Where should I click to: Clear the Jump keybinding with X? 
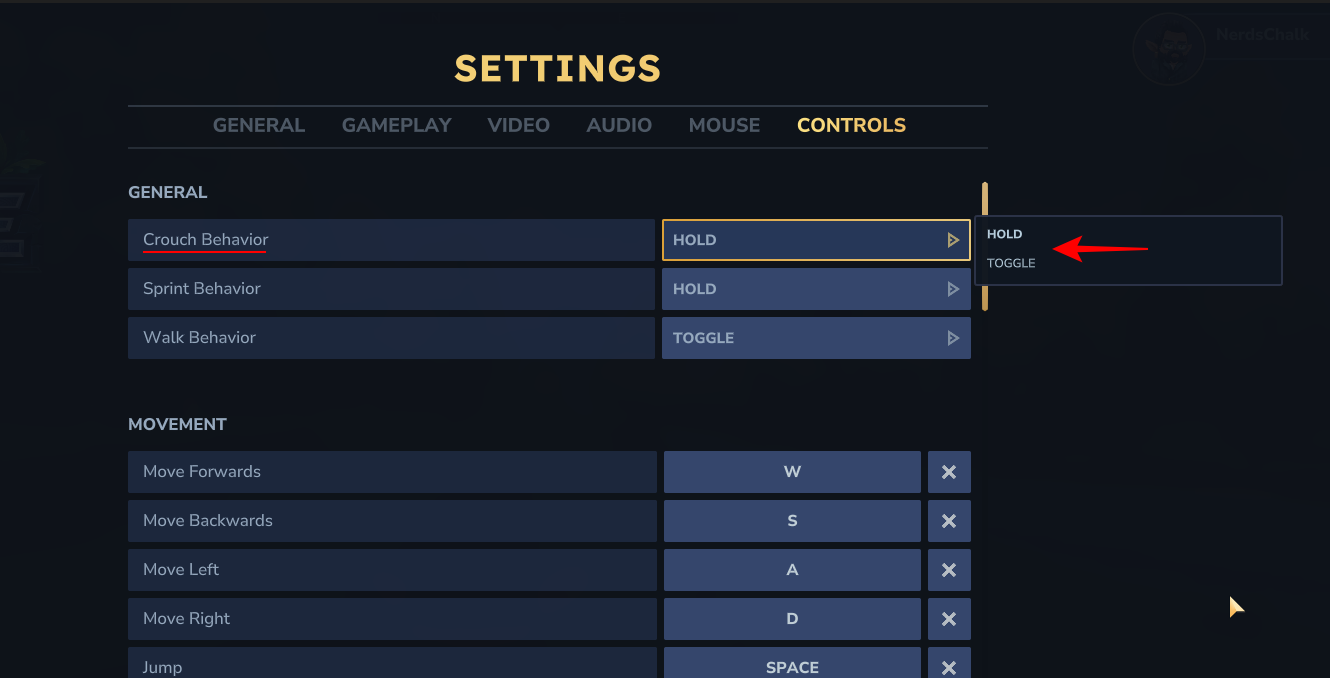949,665
